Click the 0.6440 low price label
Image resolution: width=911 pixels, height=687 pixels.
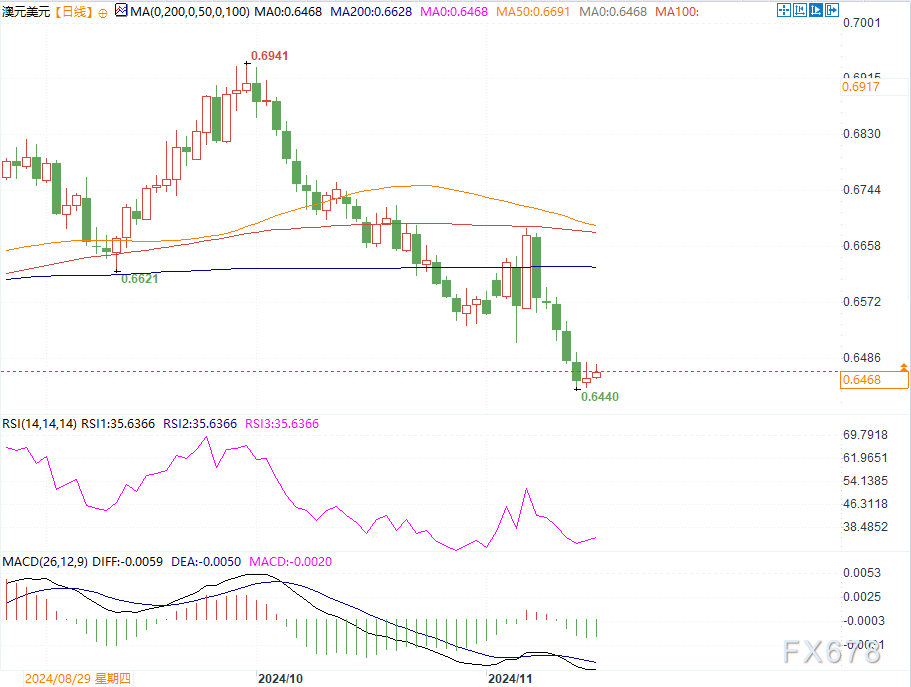coord(600,397)
